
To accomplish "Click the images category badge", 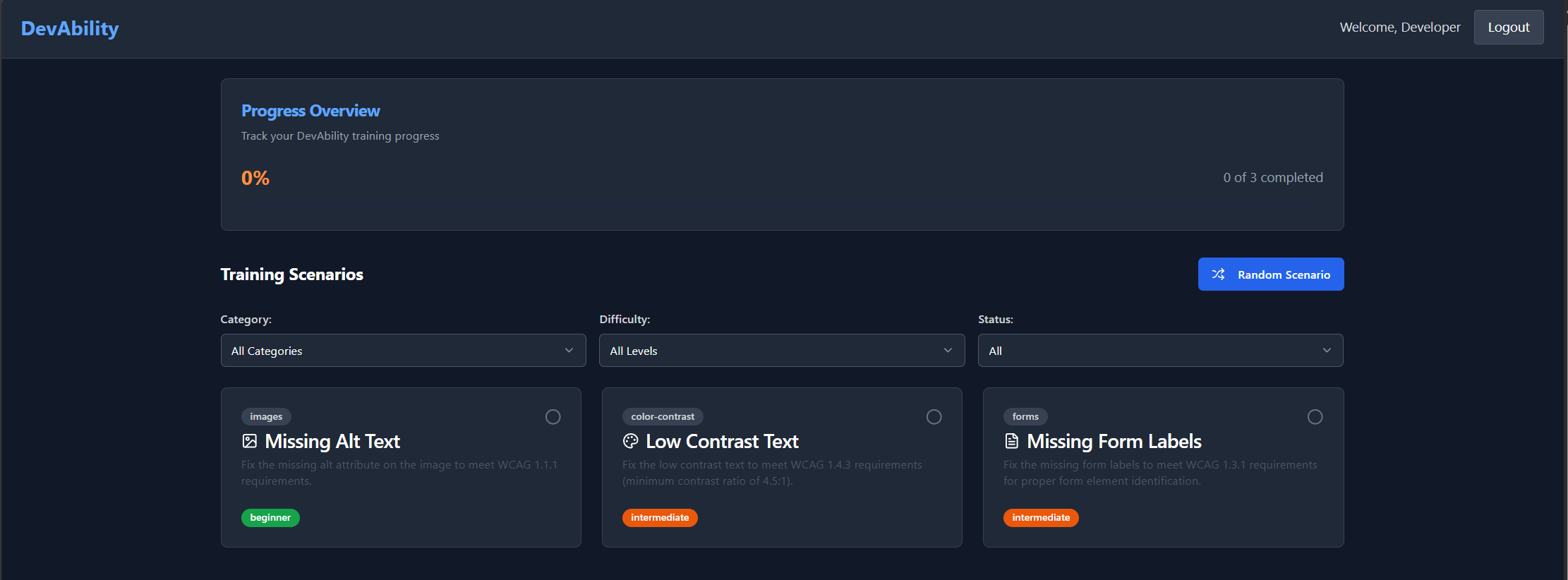I will [x=266, y=416].
